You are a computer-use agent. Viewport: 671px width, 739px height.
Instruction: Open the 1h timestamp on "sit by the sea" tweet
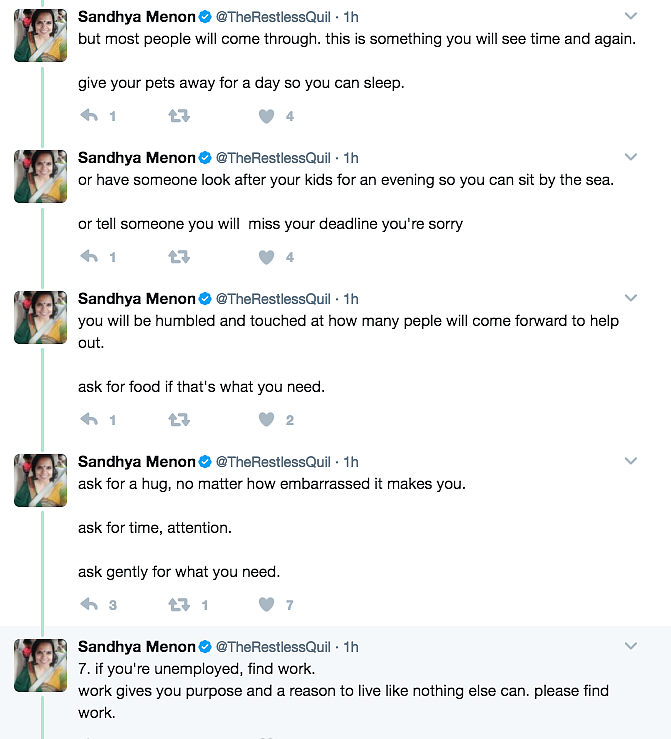click(x=351, y=158)
